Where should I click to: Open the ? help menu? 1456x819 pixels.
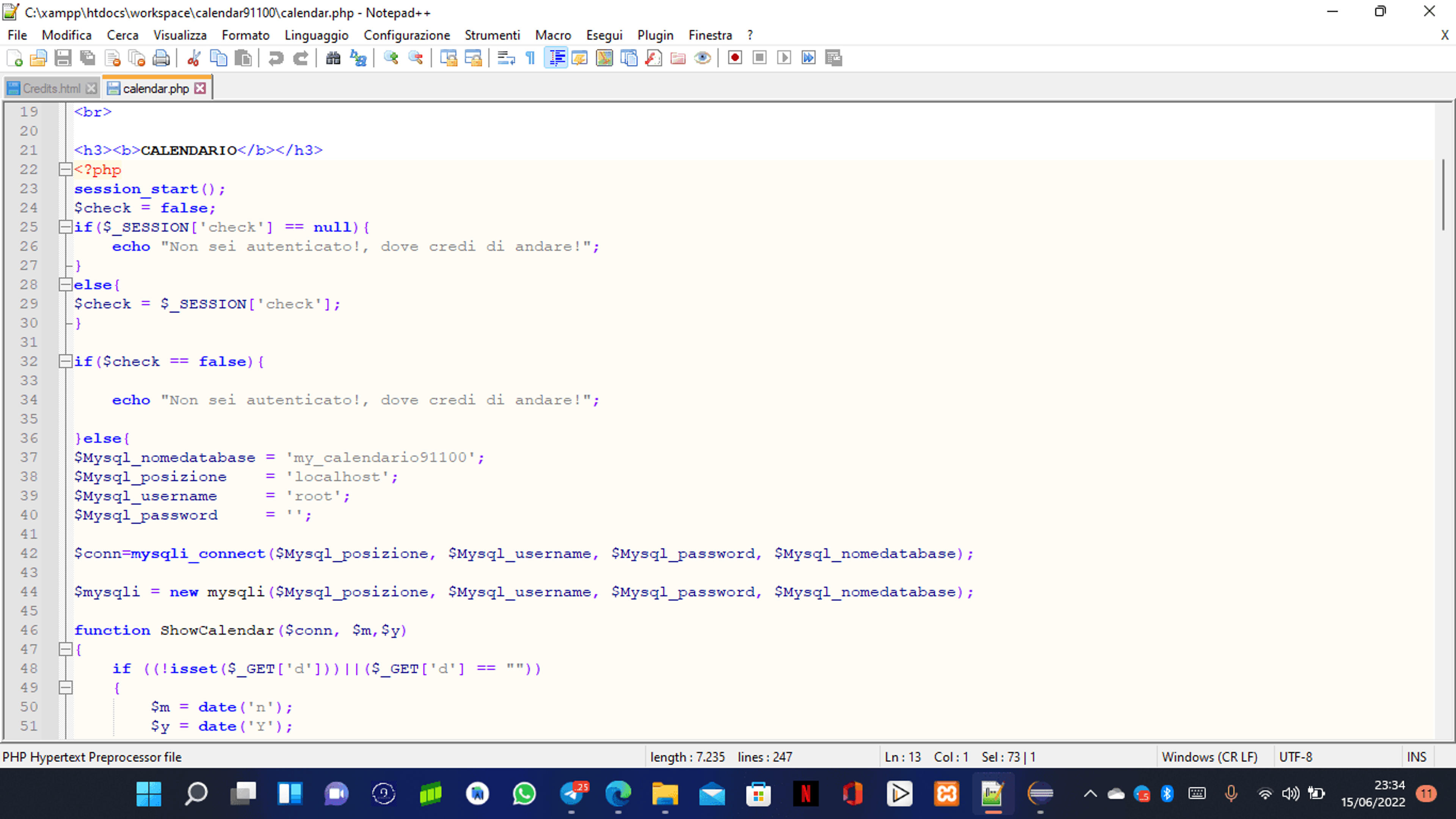[x=750, y=35]
